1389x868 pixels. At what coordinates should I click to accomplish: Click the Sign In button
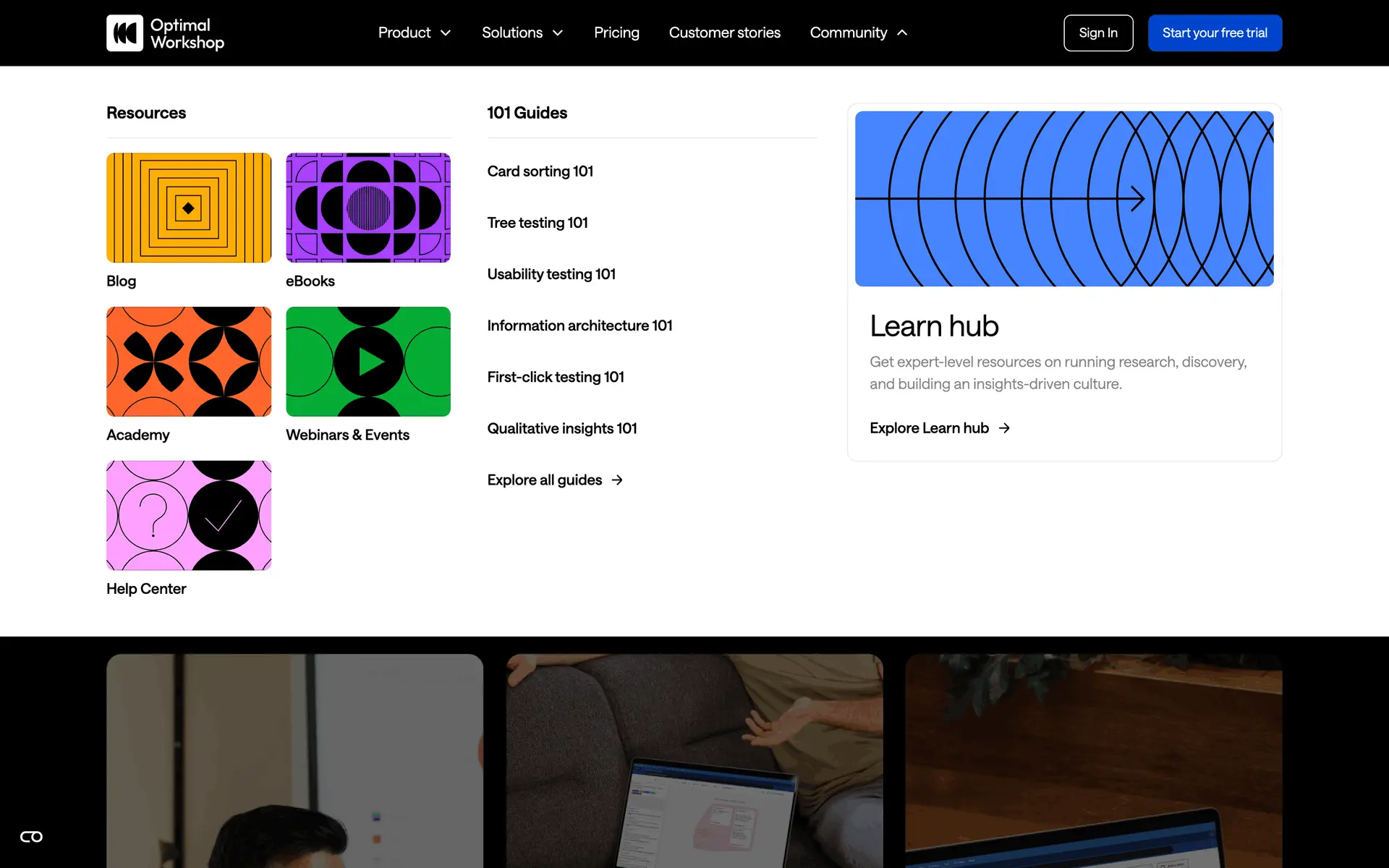[1097, 33]
